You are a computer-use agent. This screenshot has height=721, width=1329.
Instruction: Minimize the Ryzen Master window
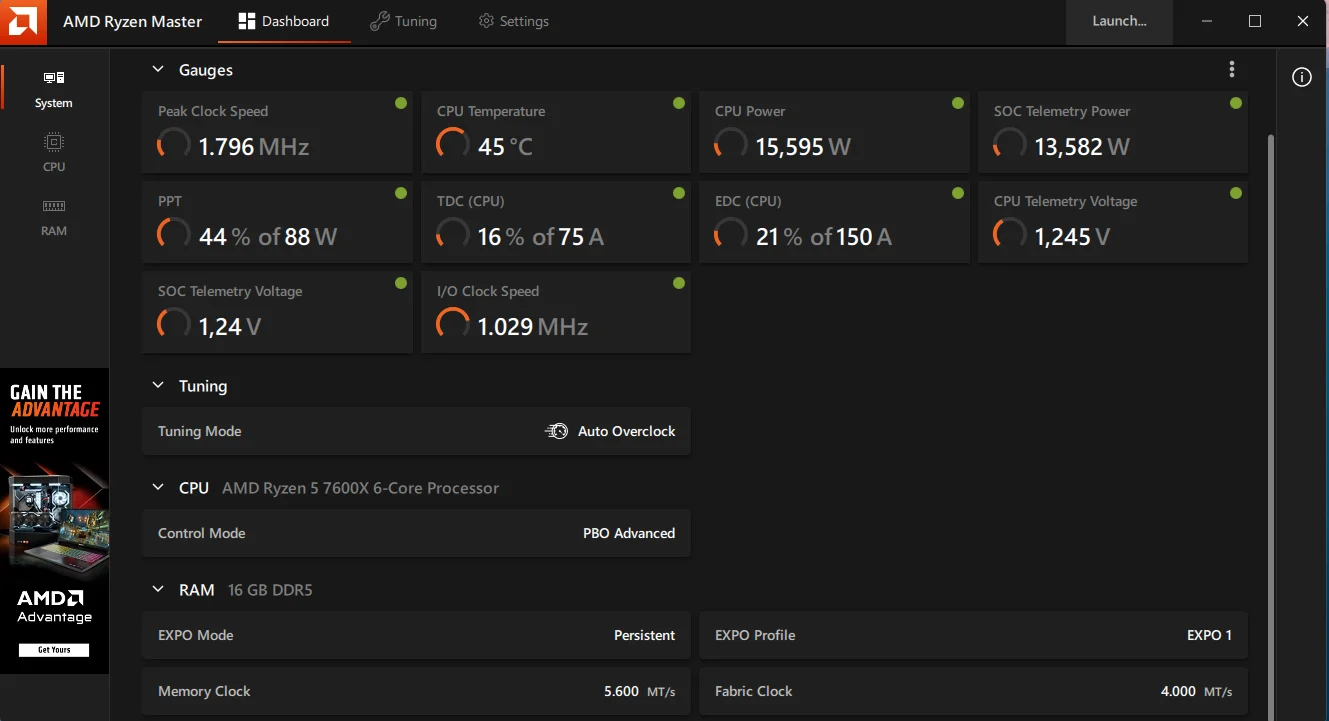point(1207,21)
